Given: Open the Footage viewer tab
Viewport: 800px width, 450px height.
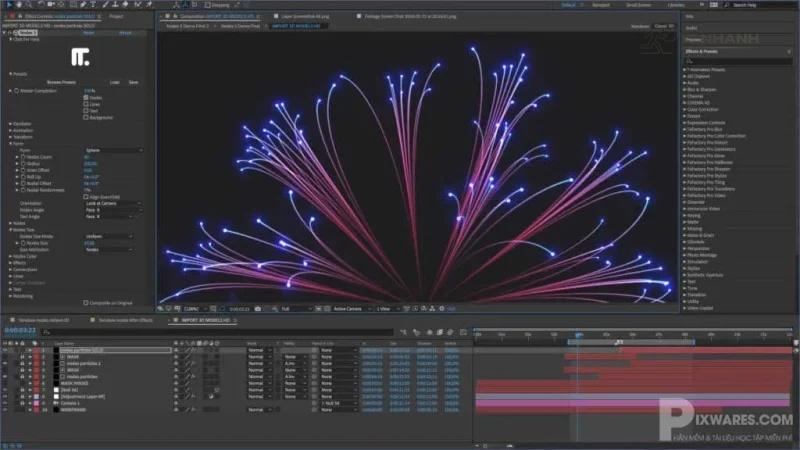Looking at the screenshot, I should click(x=411, y=16).
